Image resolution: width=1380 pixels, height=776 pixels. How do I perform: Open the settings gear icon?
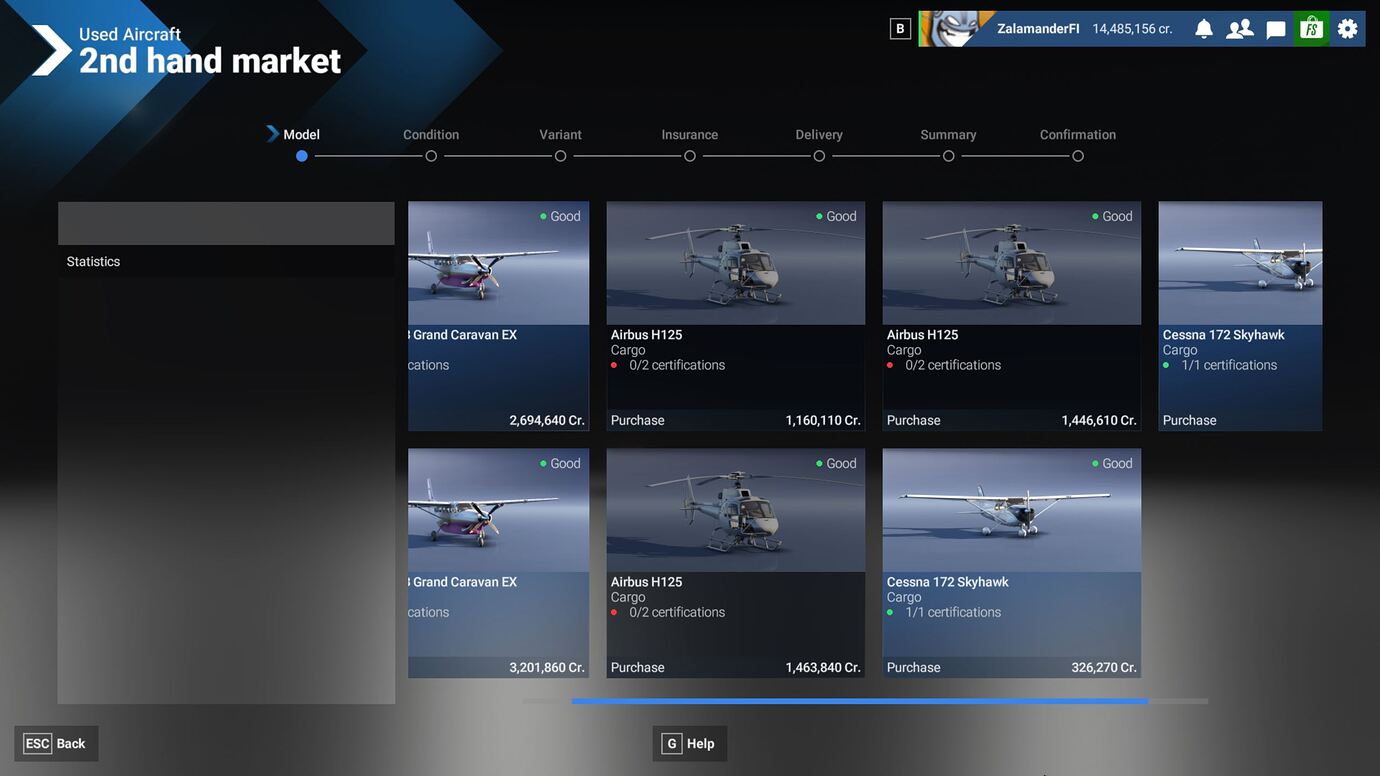1348,29
